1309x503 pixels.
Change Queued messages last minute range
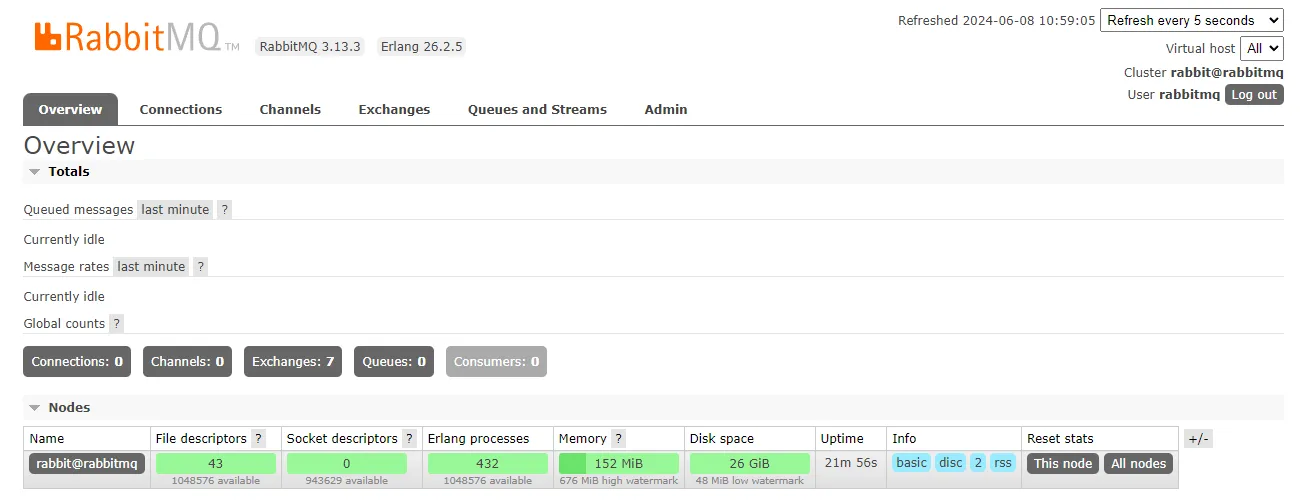click(x=175, y=210)
